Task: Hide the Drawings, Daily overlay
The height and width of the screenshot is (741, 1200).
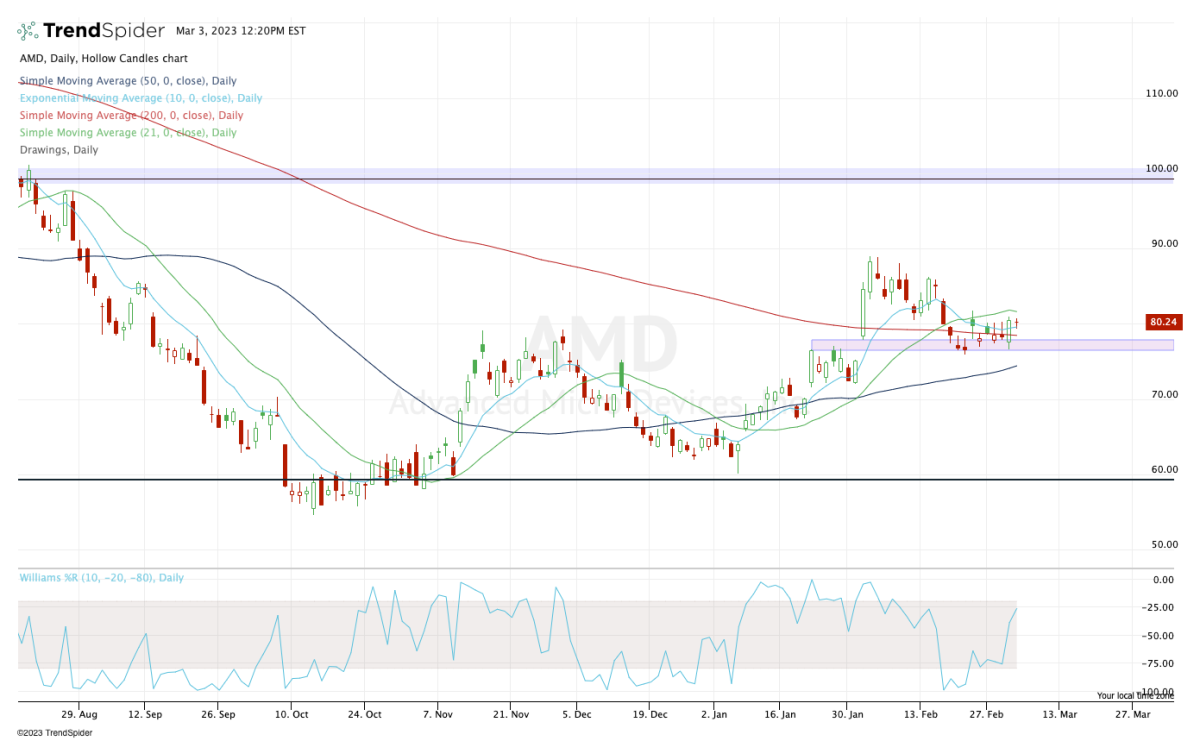Action: pyautogui.click(x=57, y=149)
